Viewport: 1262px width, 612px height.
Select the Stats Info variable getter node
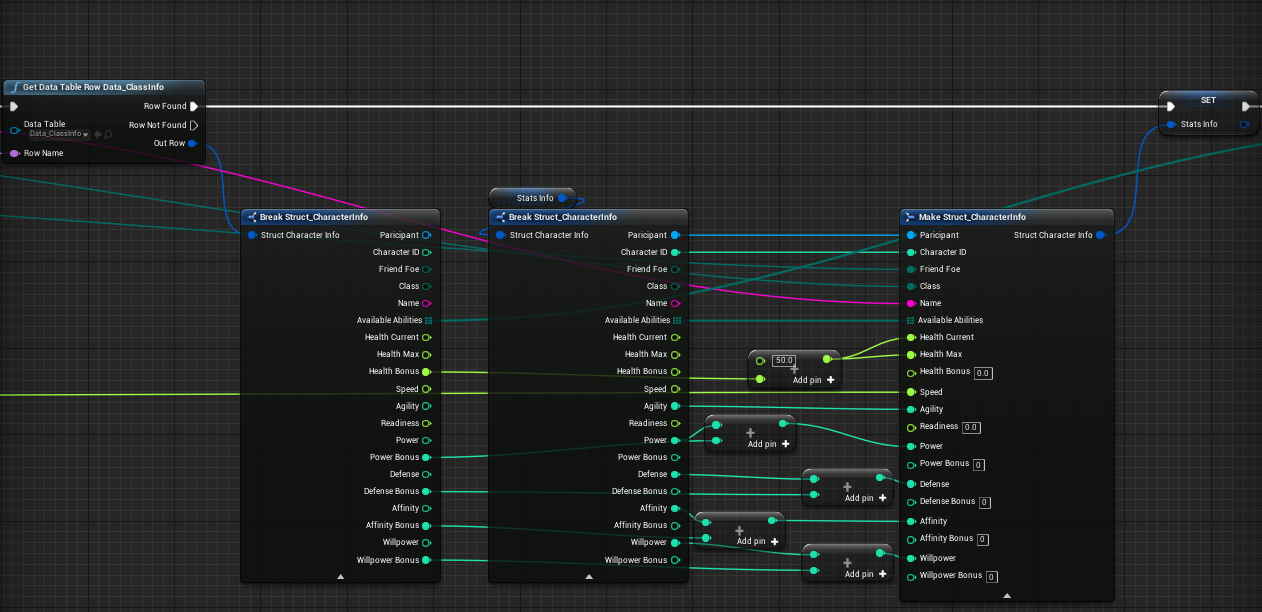coord(530,197)
